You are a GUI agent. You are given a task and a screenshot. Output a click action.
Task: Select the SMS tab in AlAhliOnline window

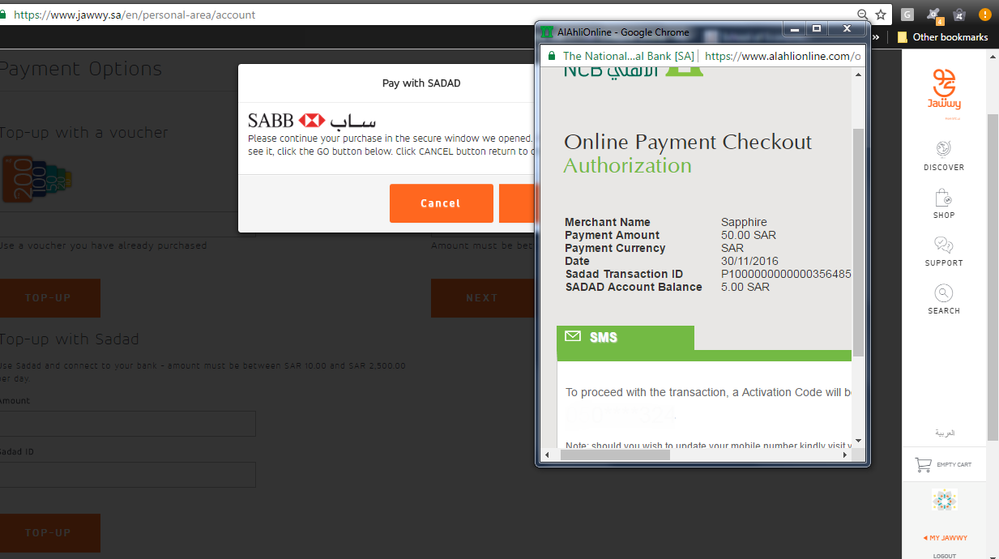[625, 337]
